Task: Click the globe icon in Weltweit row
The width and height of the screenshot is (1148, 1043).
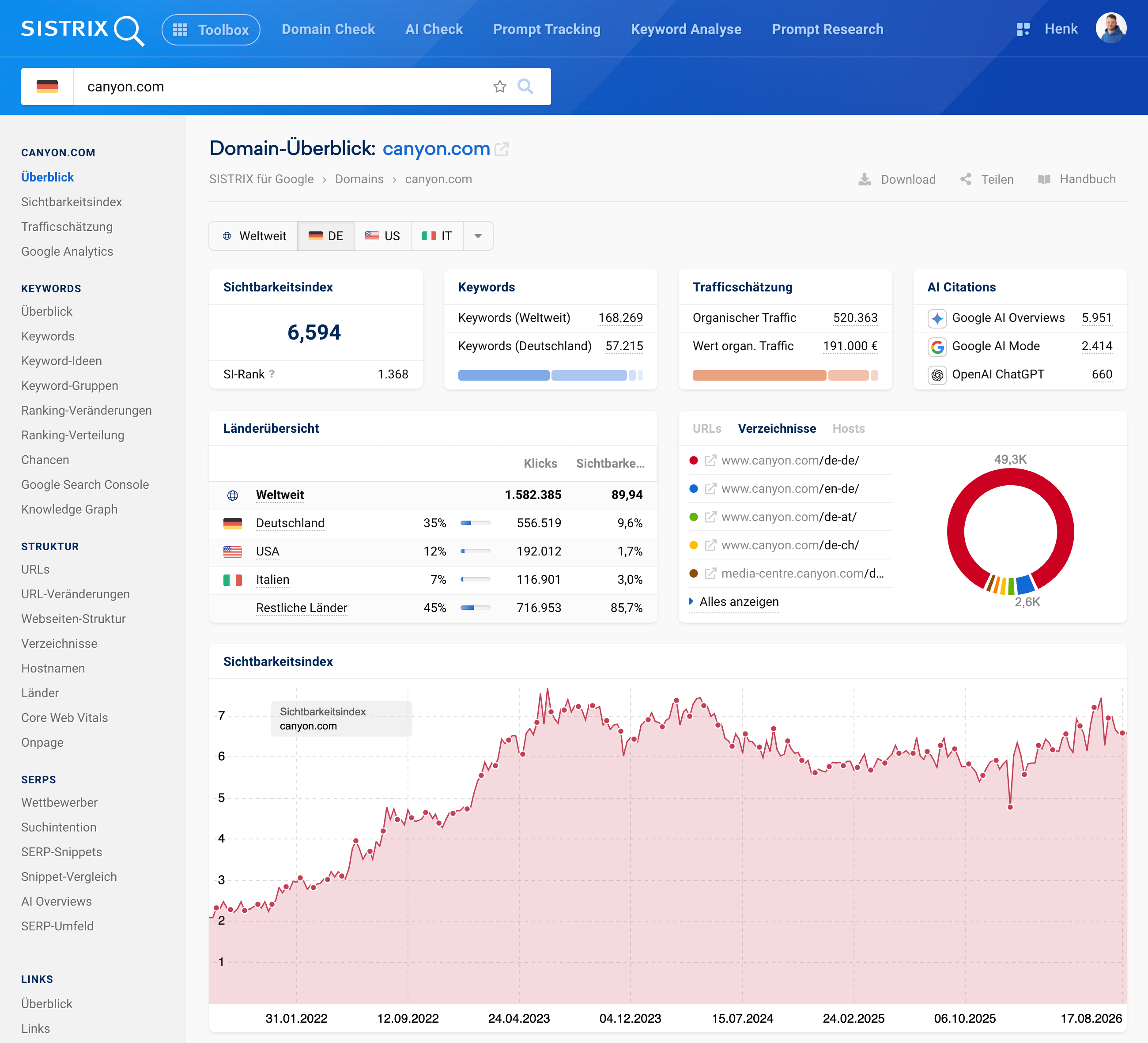Action: [232, 495]
